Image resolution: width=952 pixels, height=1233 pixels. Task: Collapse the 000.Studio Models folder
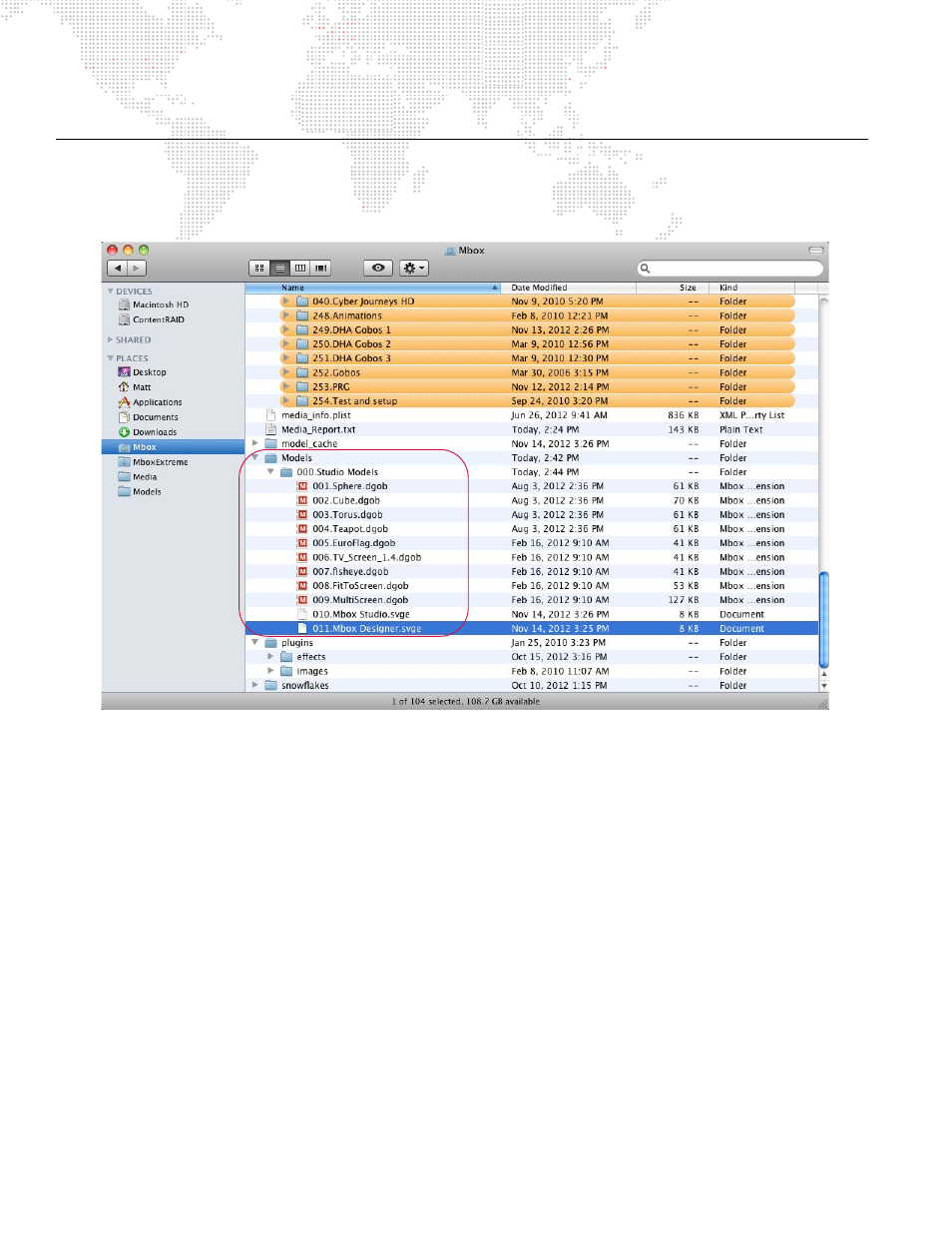[270, 472]
